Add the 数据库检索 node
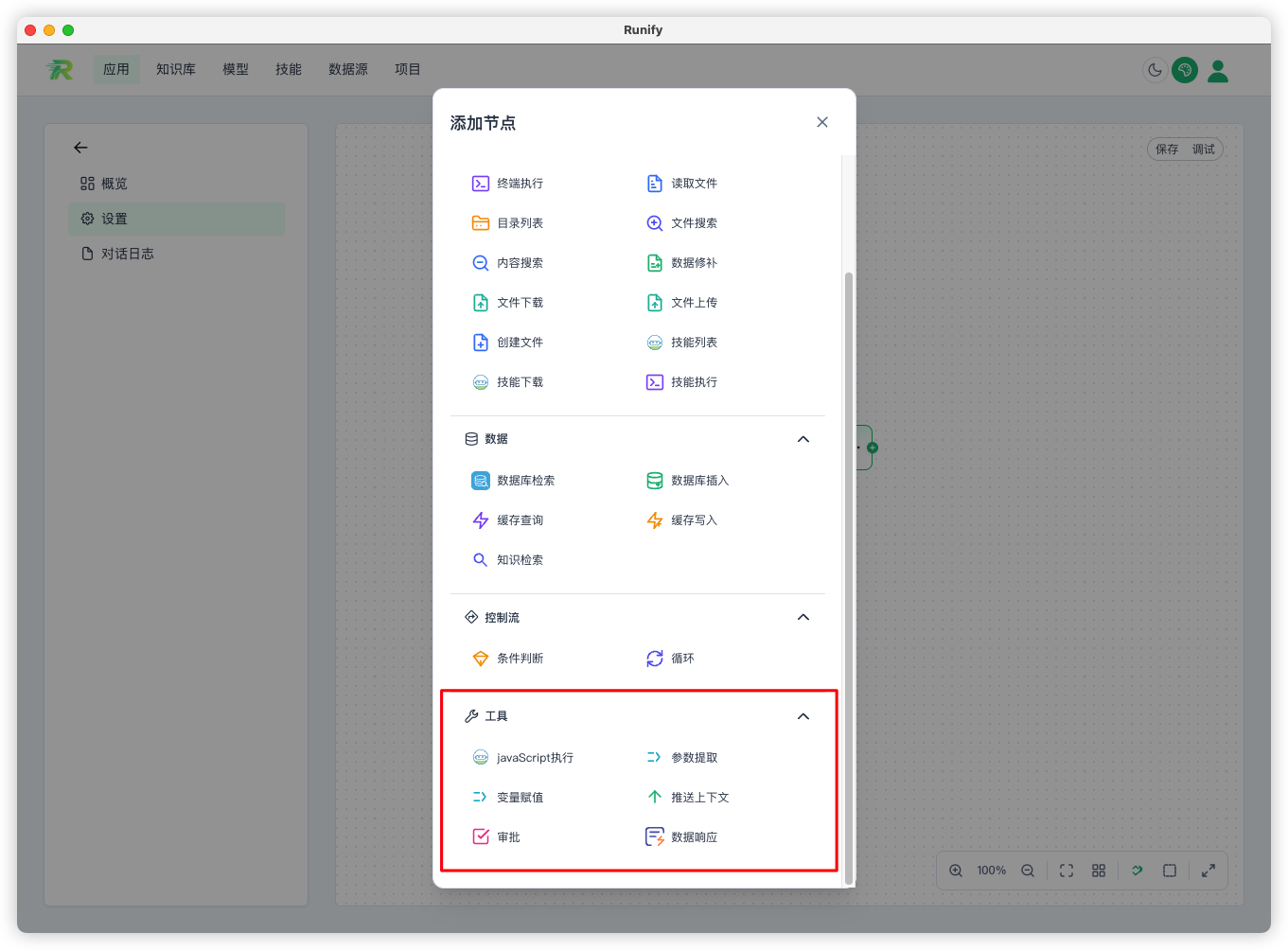Image resolution: width=1288 pixels, height=950 pixels. tap(513, 481)
